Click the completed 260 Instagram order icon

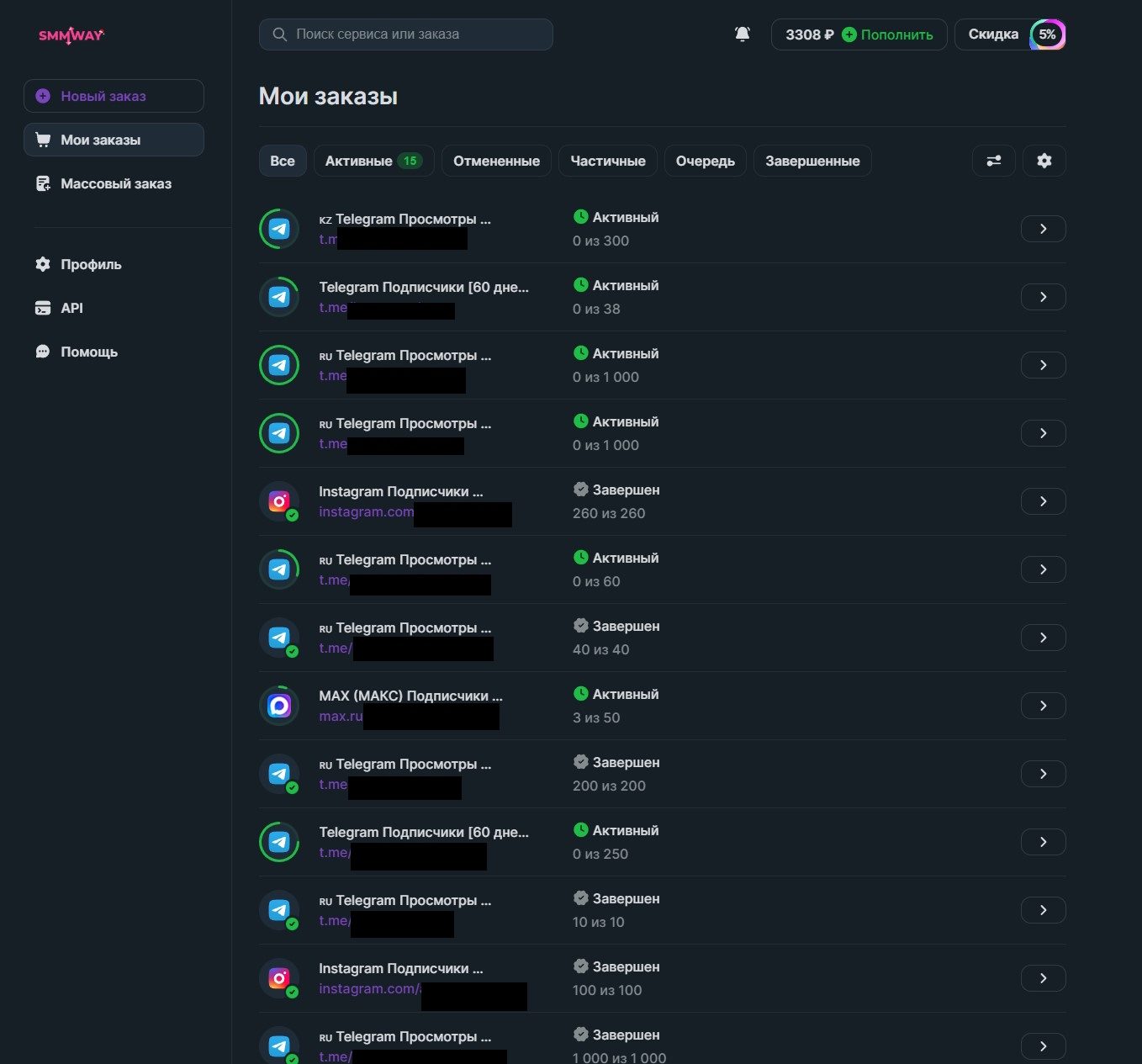[279, 501]
